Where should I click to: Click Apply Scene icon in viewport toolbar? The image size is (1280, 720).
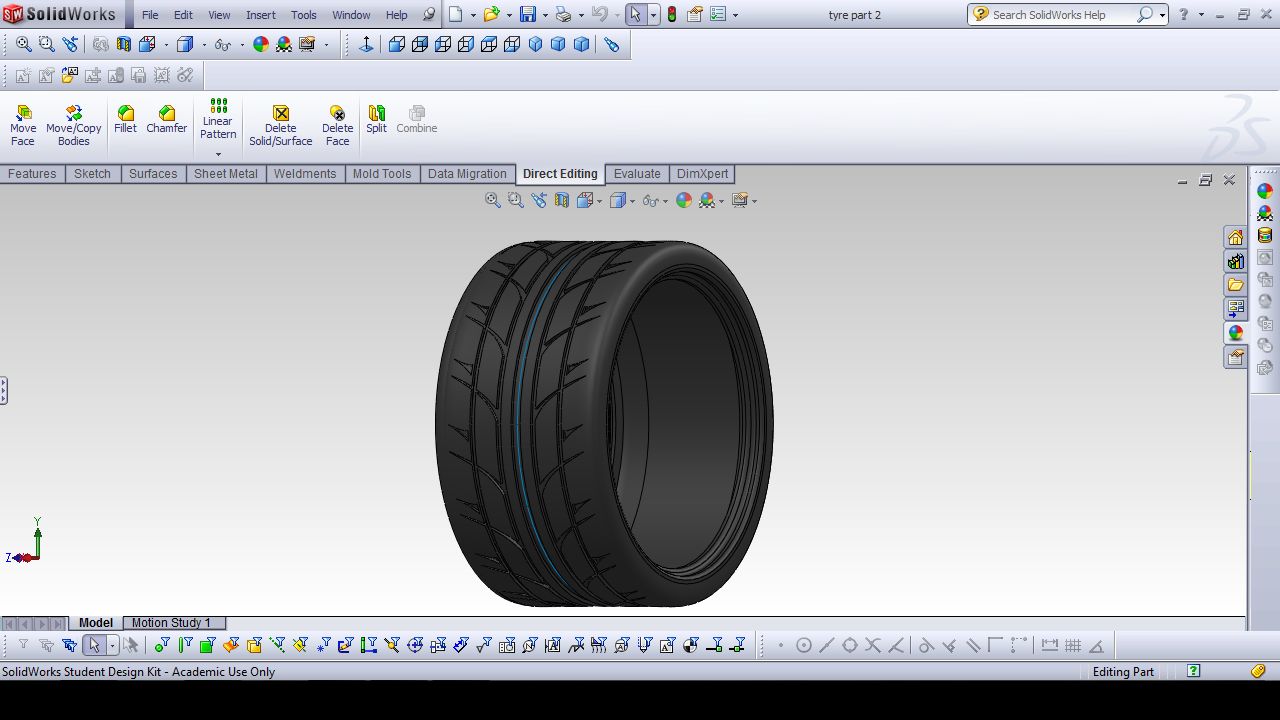(707, 201)
